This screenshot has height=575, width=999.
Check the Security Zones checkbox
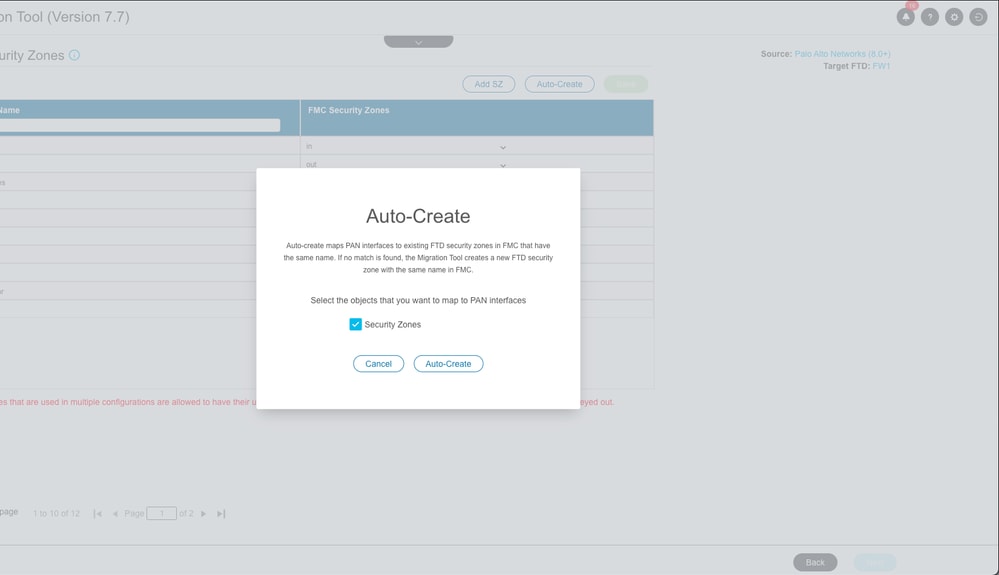click(356, 324)
